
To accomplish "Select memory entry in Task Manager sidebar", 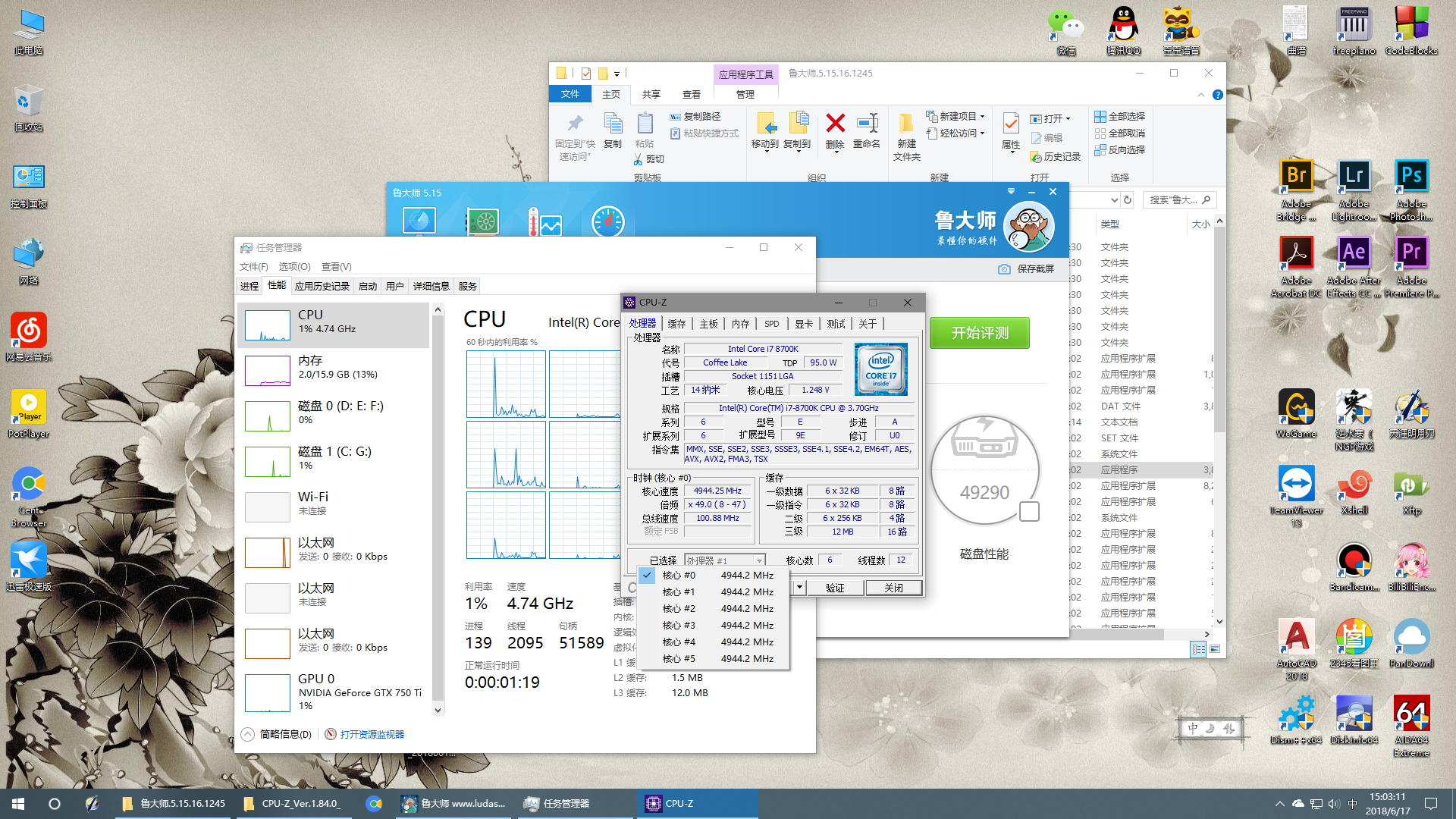I will [x=334, y=370].
